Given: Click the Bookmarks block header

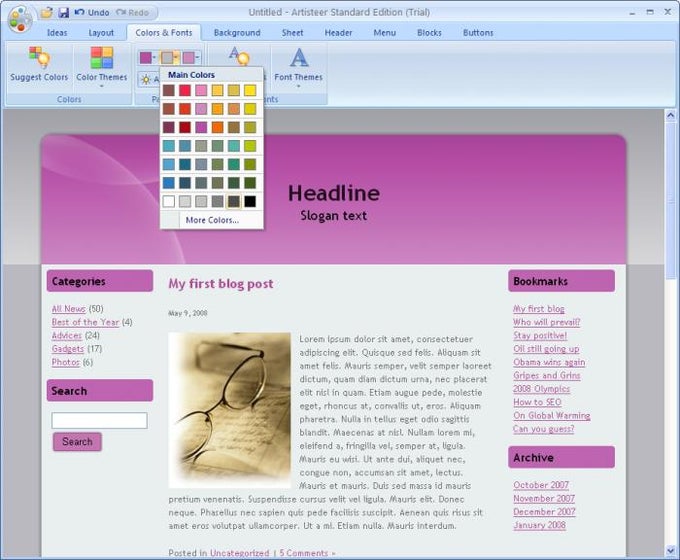Looking at the screenshot, I should point(561,281).
